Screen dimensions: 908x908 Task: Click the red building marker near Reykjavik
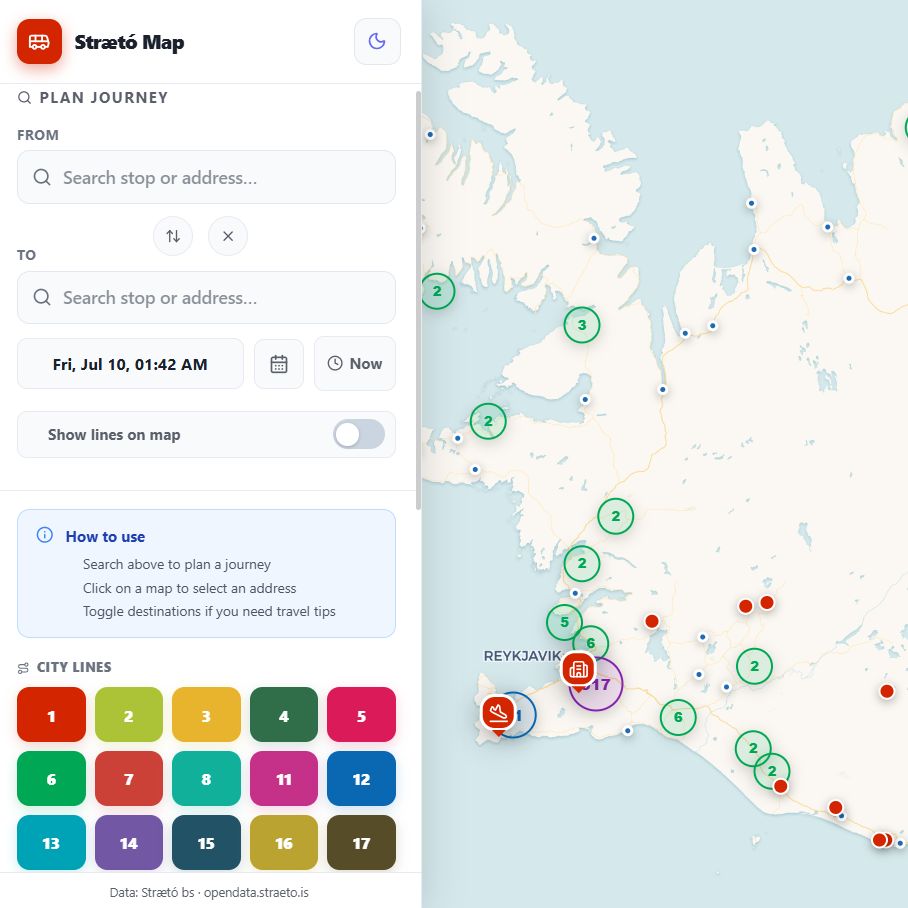578,669
